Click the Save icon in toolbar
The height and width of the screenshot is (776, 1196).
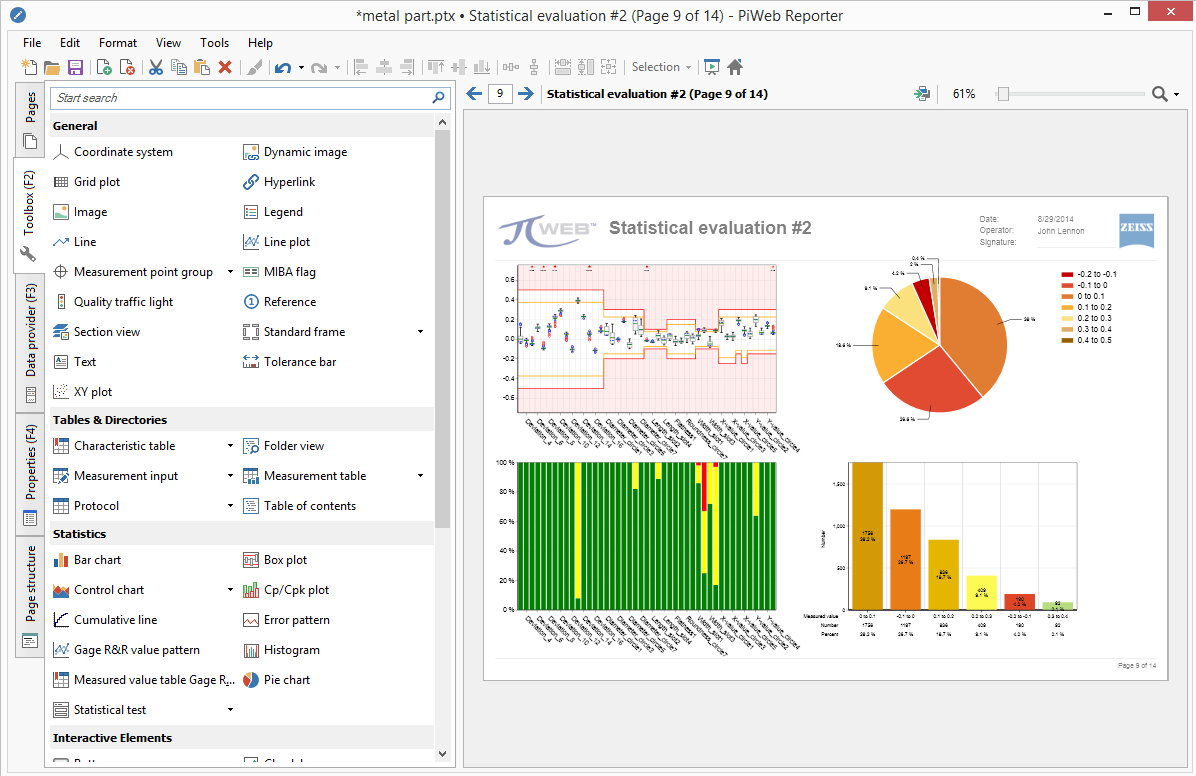click(76, 67)
